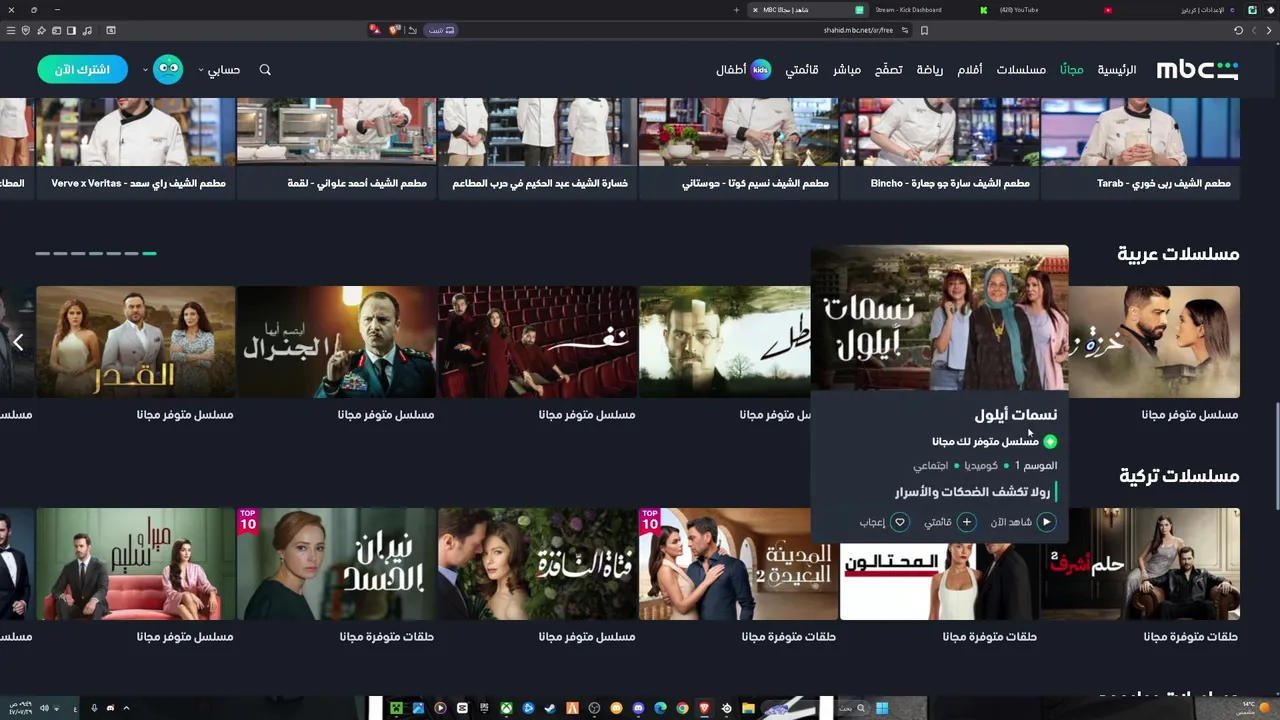Screen dimensions: 1280x720
Task: Reload the page with refresh icon
Action: pyautogui.click(x=1238, y=30)
